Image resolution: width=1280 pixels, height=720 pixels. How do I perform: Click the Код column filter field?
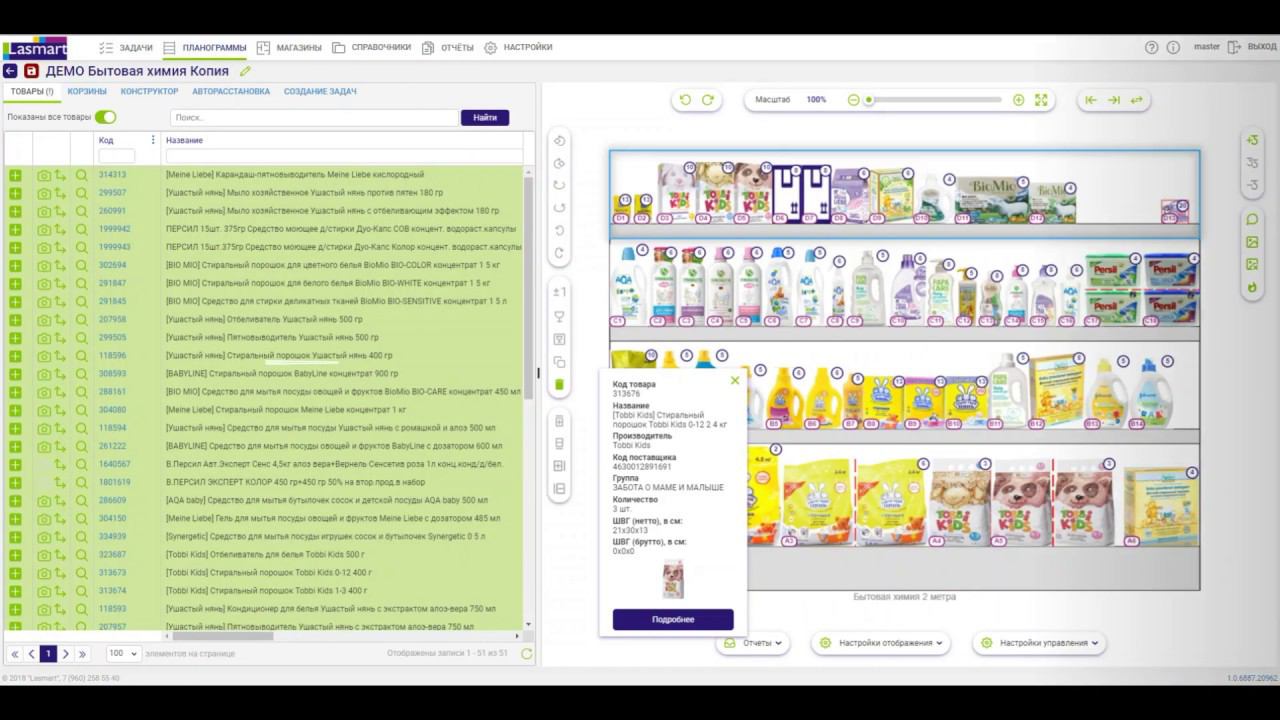click(x=117, y=156)
